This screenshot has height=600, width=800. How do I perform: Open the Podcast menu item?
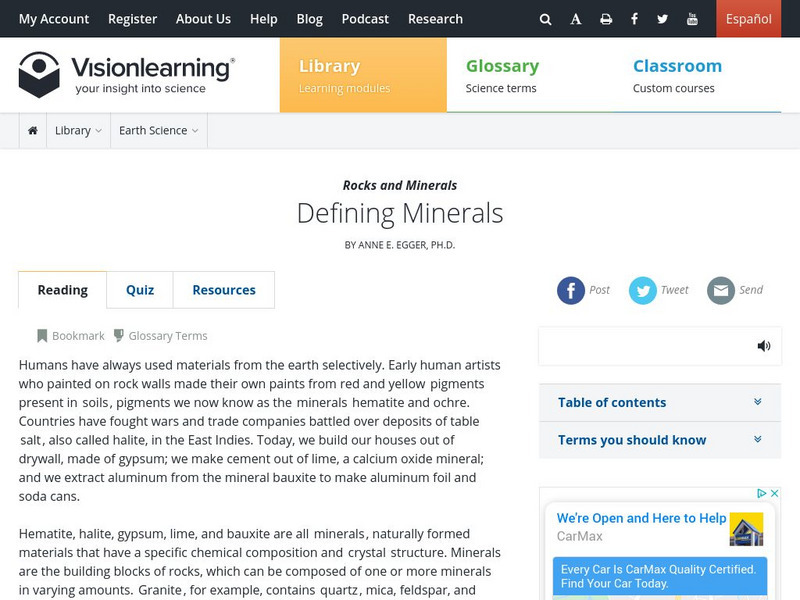[x=365, y=19]
